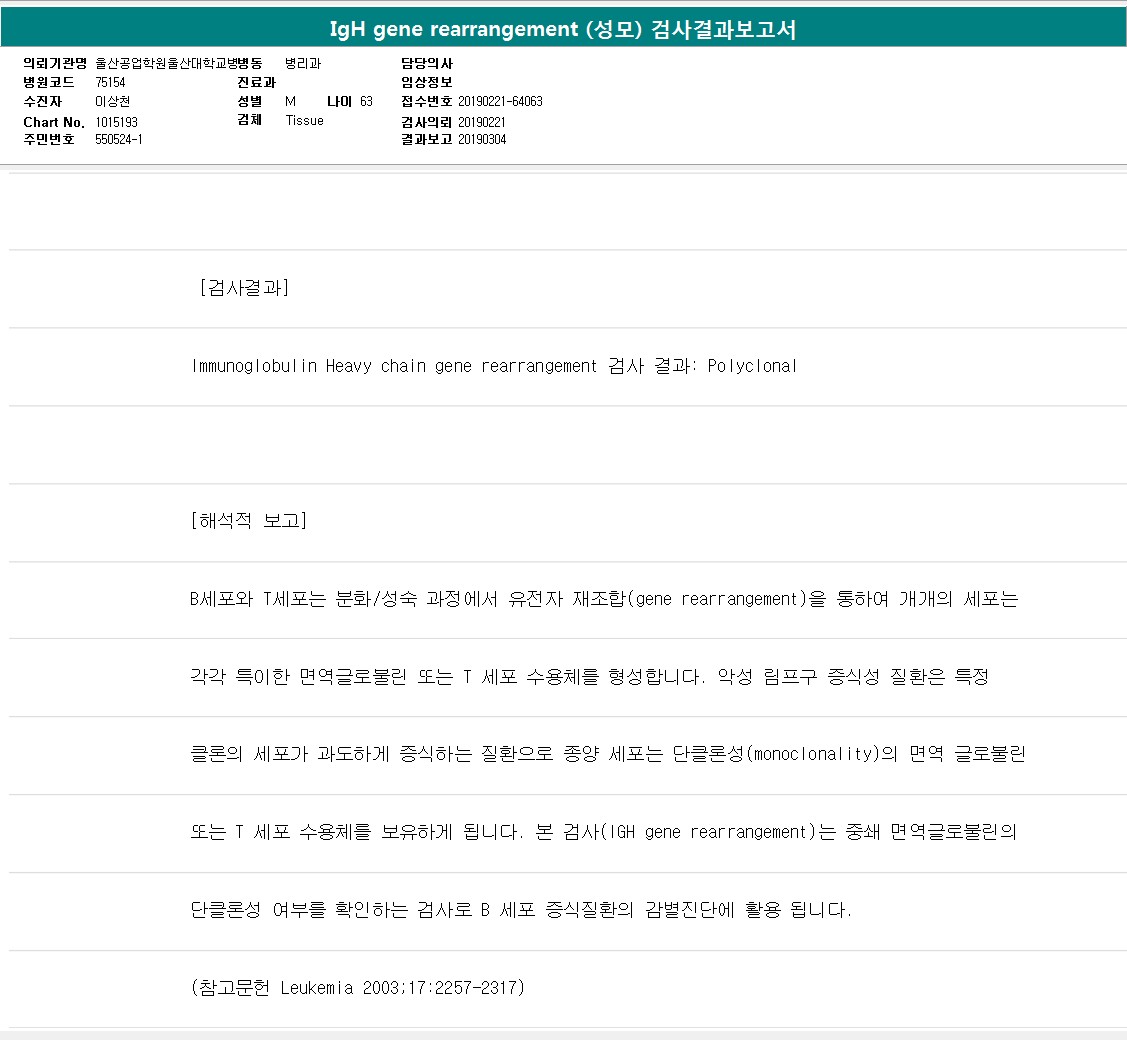This screenshot has height=1040, width=1127.
Task: Select the report title 'IgH gene rearrangement (성모) 검사결과보고서'
Action: pyautogui.click(x=563, y=29)
